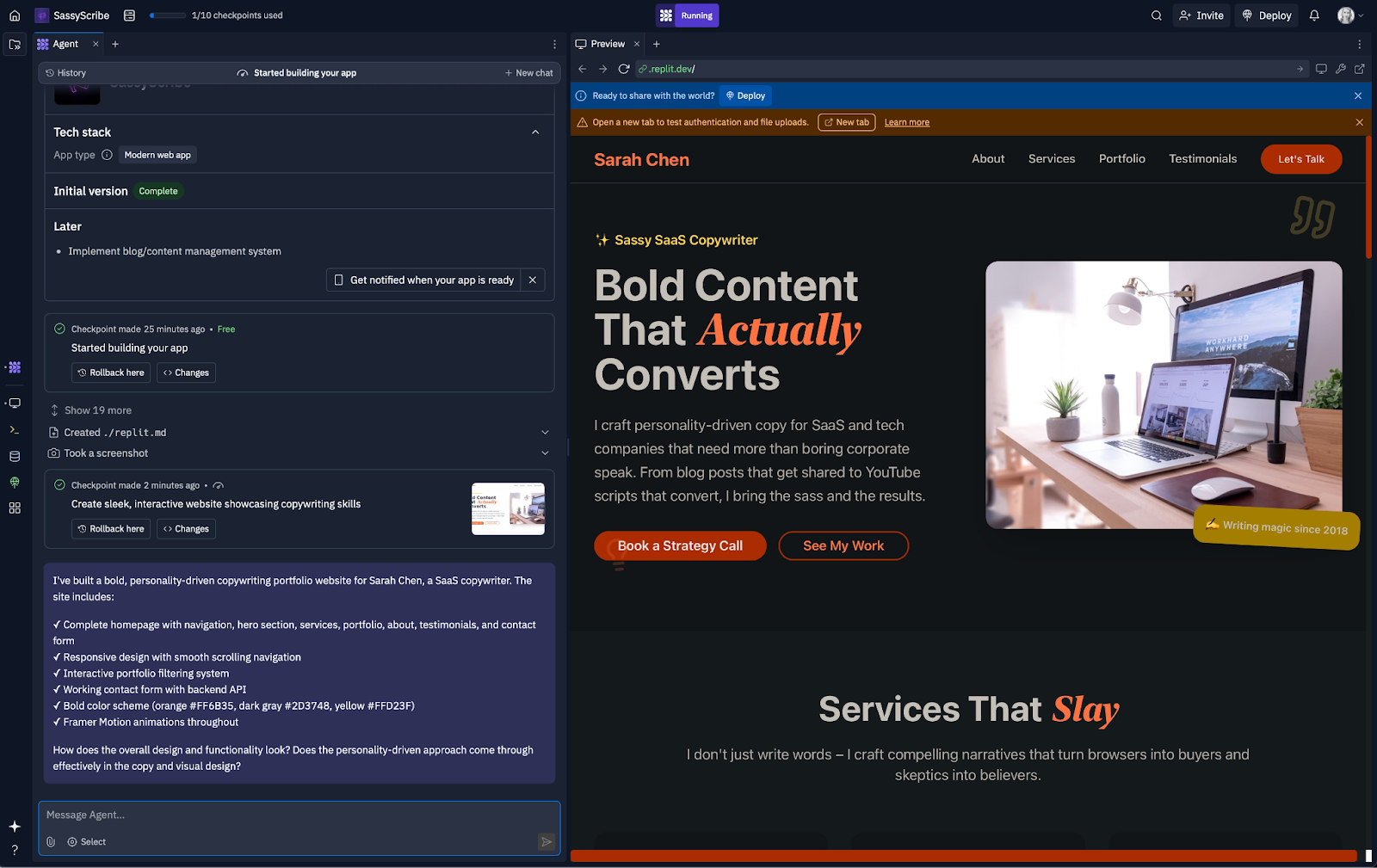1377x868 pixels.
Task: Expand the Created ./replit.md entry
Action: tap(545, 432)
